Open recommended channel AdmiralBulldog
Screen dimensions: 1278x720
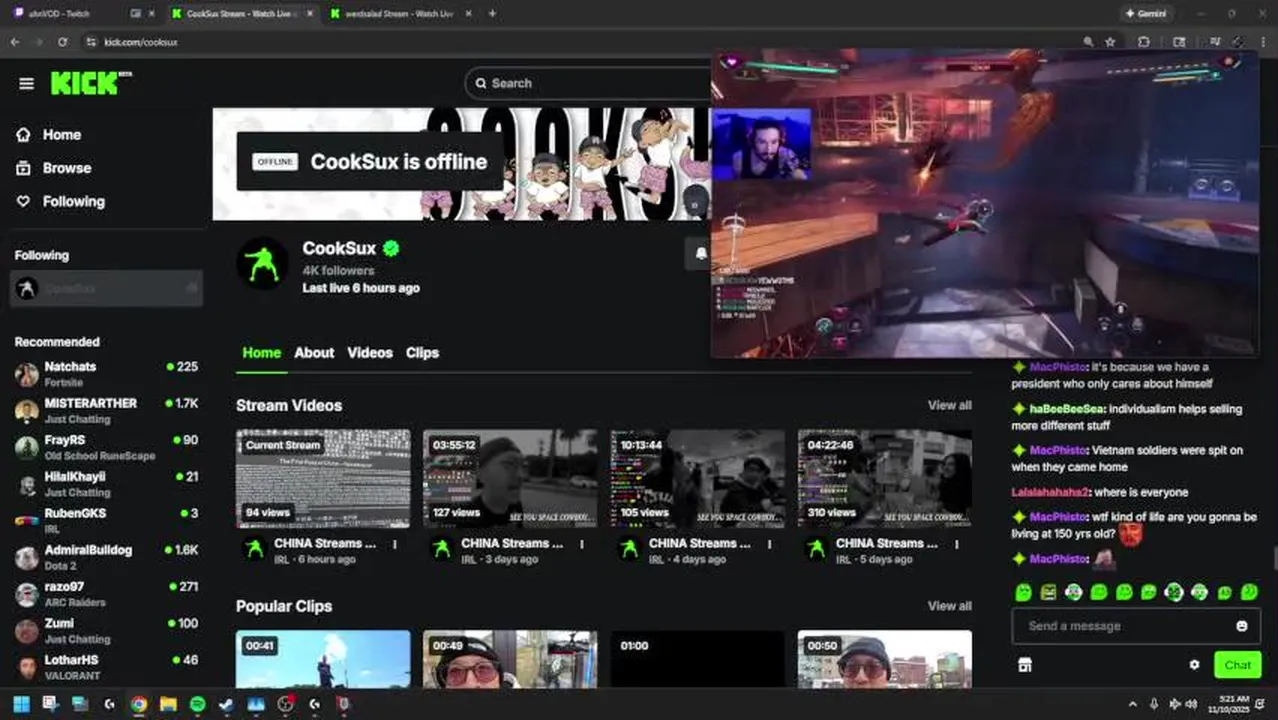pyautogui.click(x=106, y=557)
